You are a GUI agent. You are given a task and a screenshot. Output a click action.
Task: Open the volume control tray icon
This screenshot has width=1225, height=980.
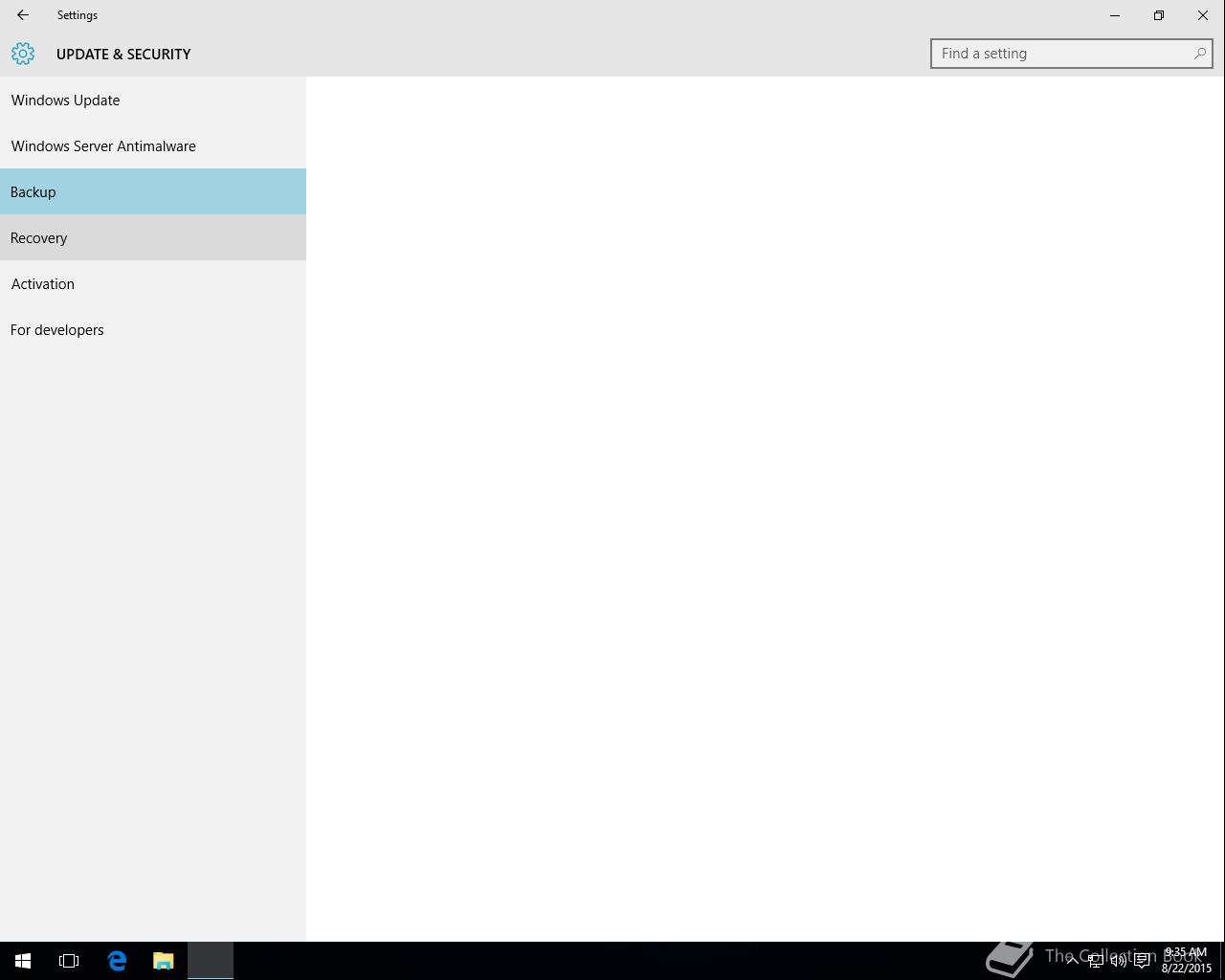pos(1118,961)
